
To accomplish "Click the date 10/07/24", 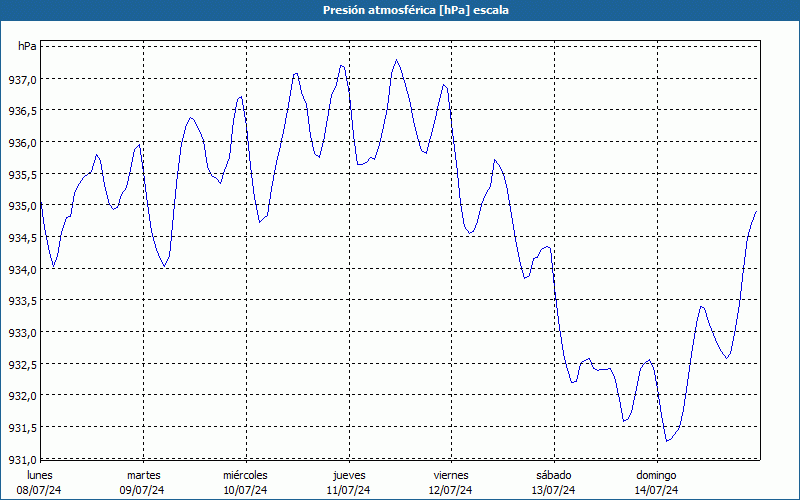I will (x=245, y=490).
